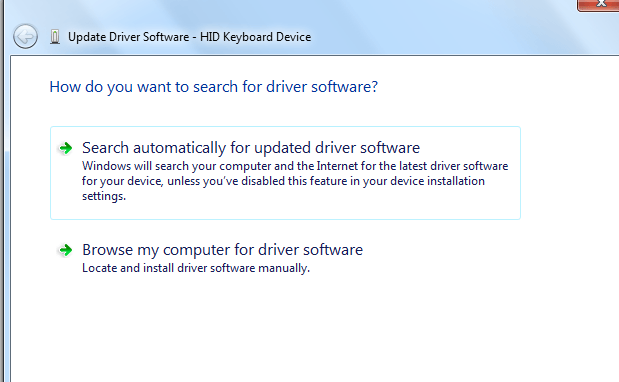The height and width of the screenshot is (382, 619).
Task: Click green arrow beside Browse my computer
Action: tap(66, 250)
